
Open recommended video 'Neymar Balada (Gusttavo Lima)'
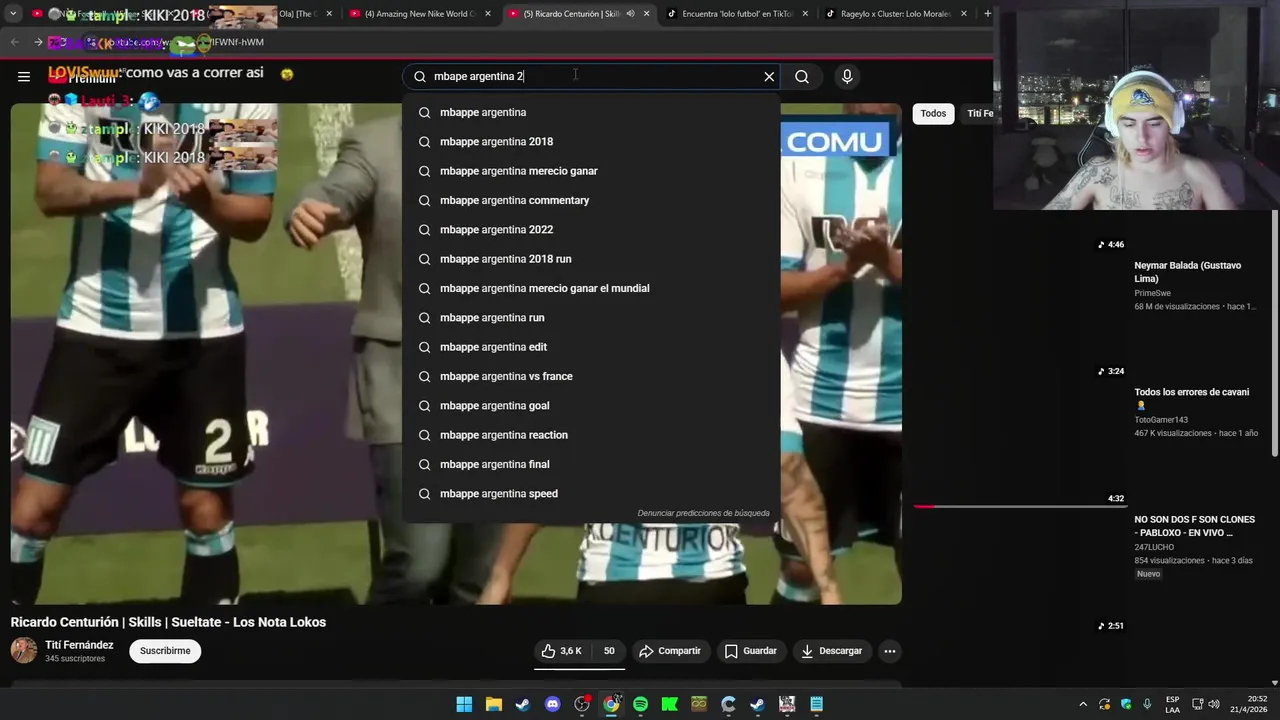pyautogui.click(x=1187, y=272)
